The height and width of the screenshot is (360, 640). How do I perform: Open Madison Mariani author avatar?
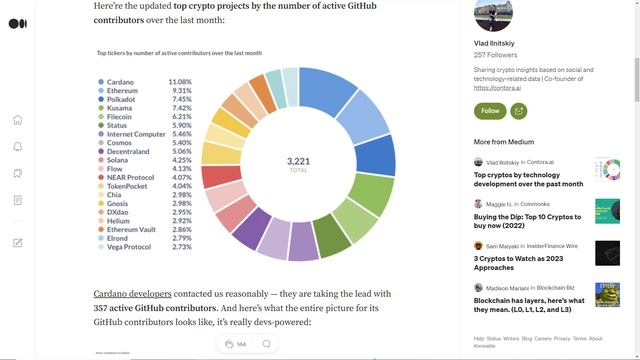click(478, 288)
